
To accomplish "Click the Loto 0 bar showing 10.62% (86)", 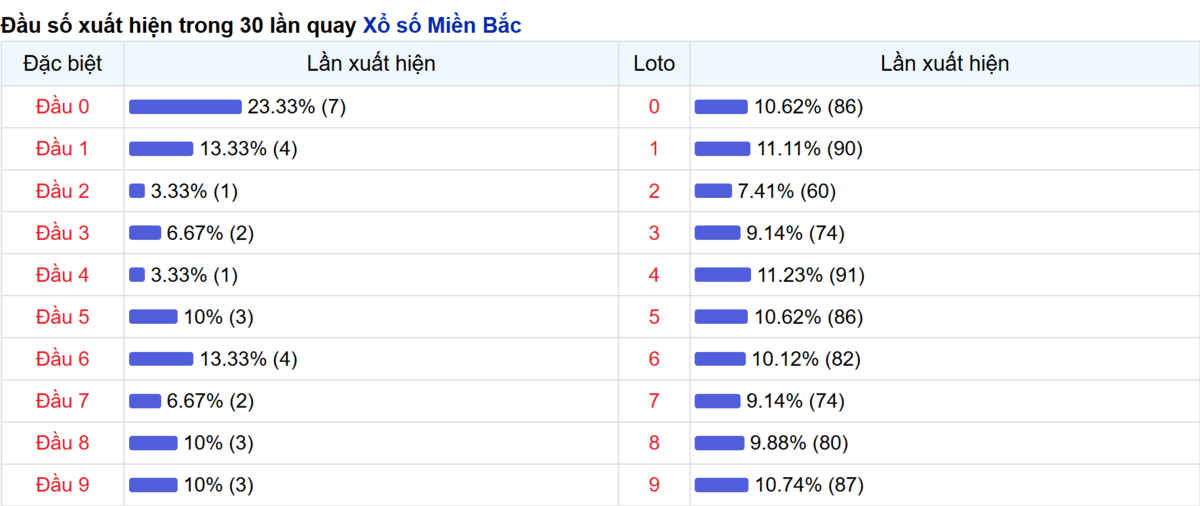I will [721, 107].
